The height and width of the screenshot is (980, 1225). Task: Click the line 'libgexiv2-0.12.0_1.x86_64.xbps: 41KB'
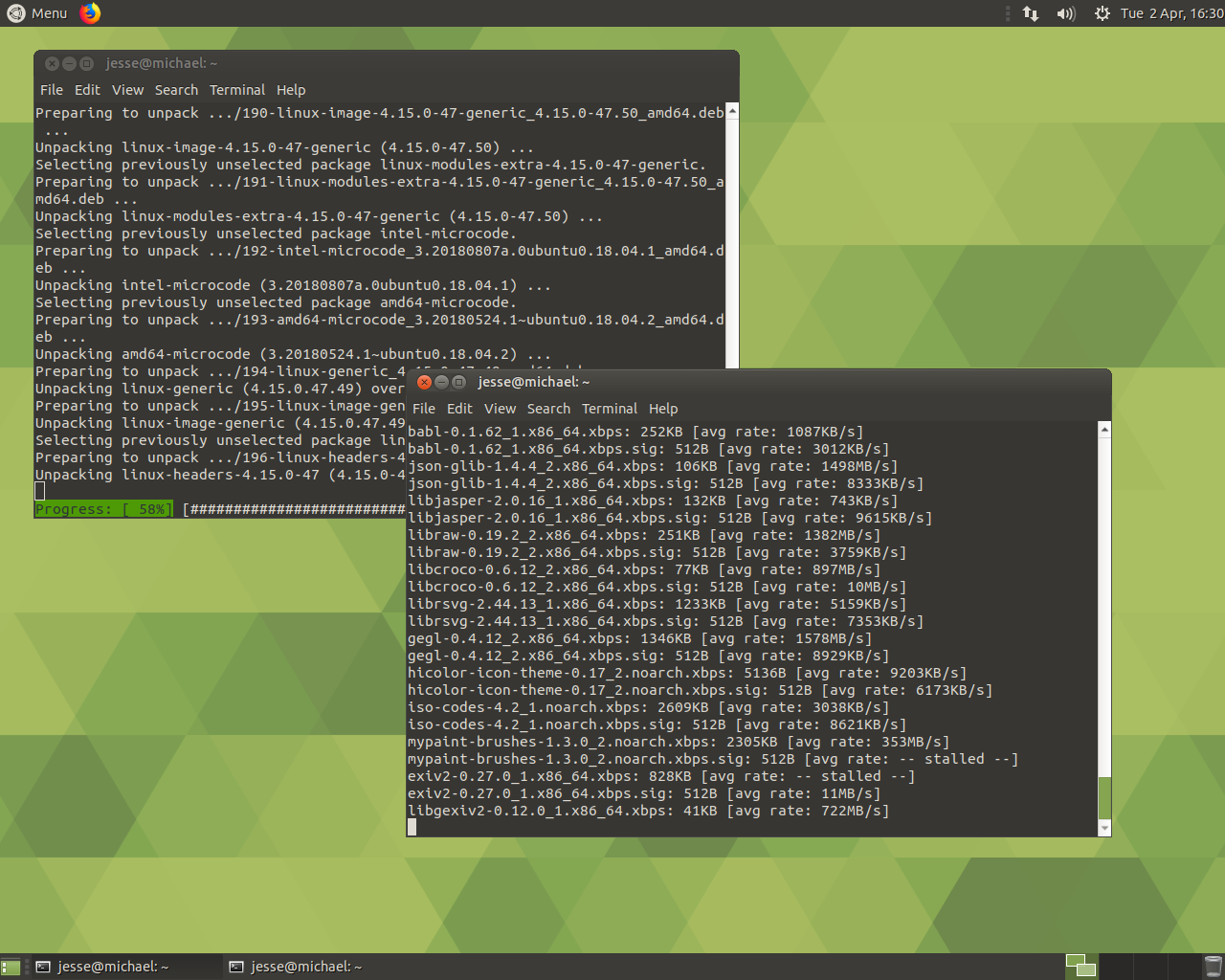(x=648, y=811)
